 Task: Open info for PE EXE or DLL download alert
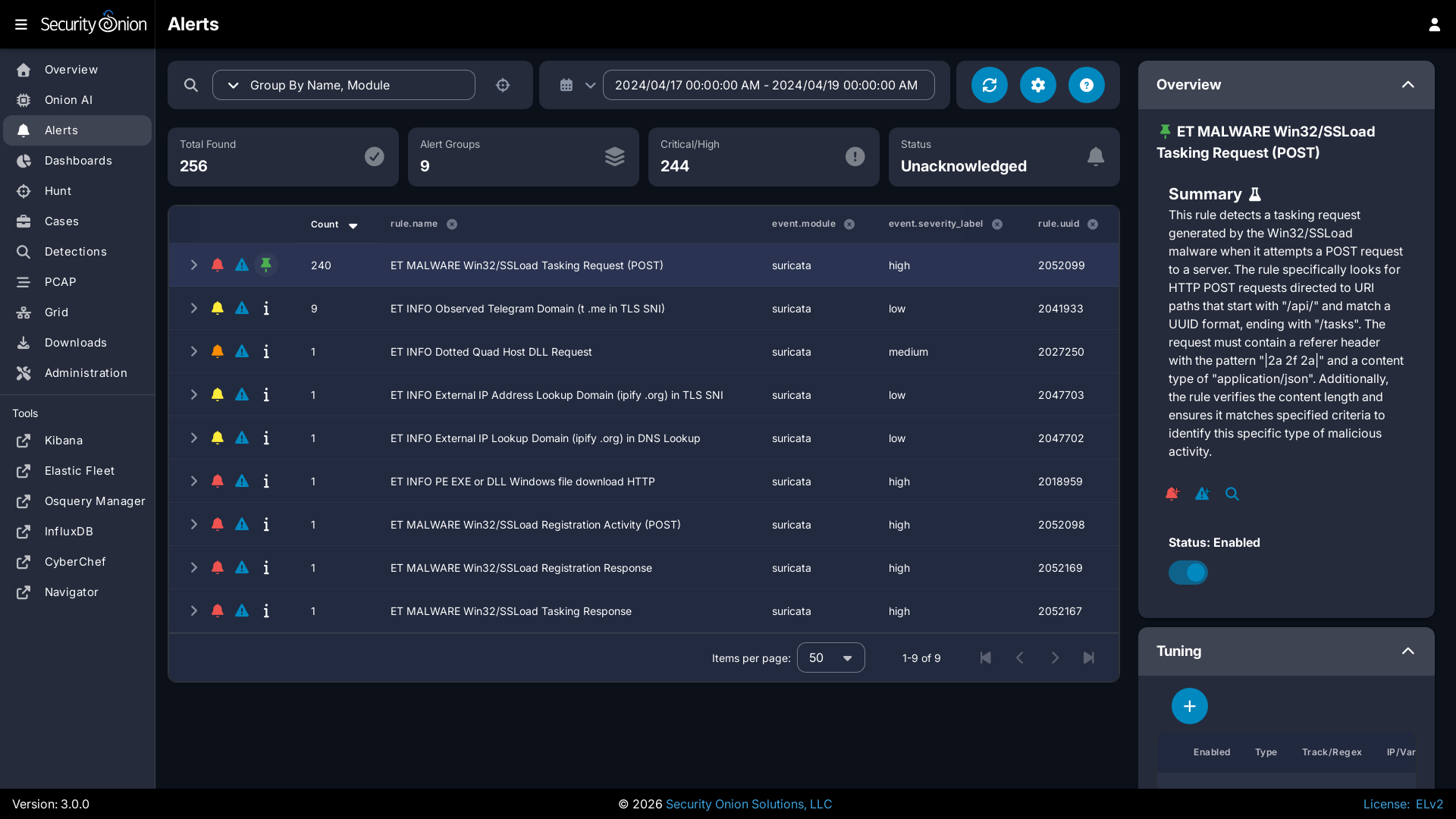(266, 481)
